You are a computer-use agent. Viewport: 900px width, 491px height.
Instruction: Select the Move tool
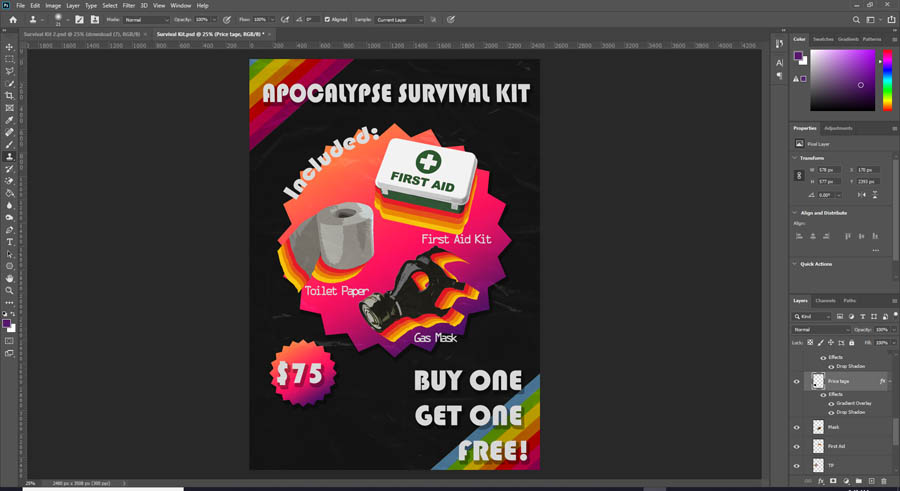point(10,47)
